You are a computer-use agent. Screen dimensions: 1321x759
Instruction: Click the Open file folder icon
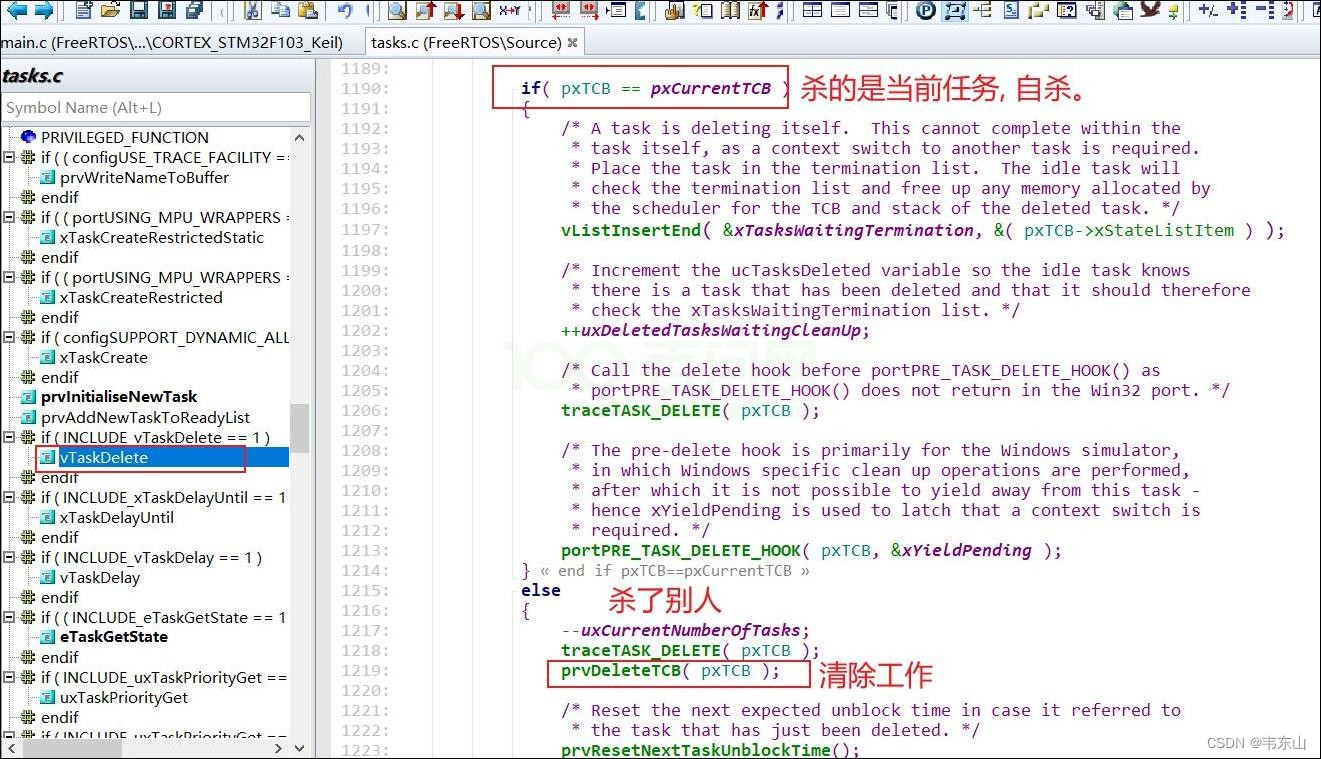[111, 11]
